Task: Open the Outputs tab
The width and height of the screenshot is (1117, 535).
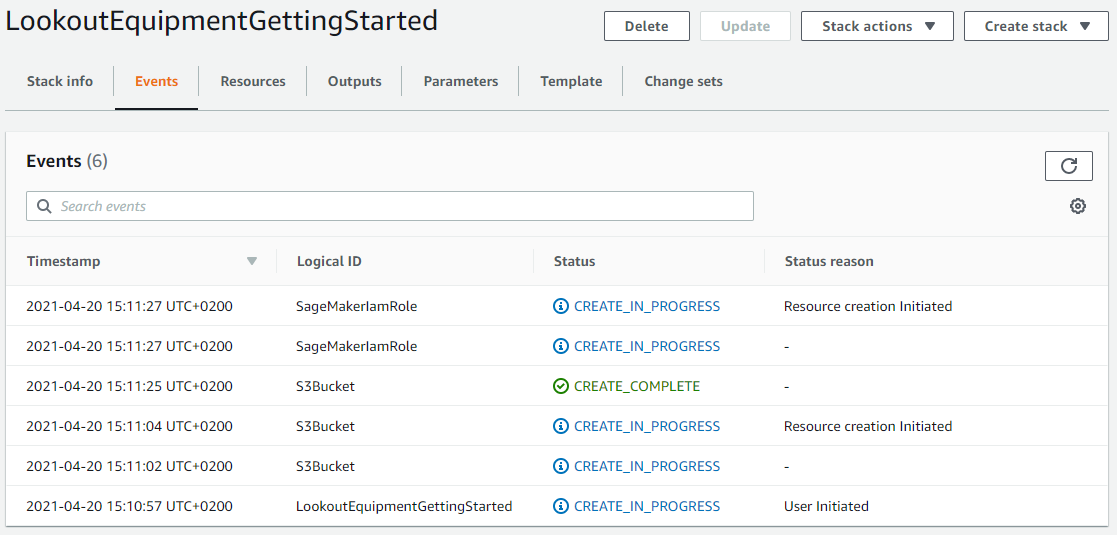Action: coord(355,81)
